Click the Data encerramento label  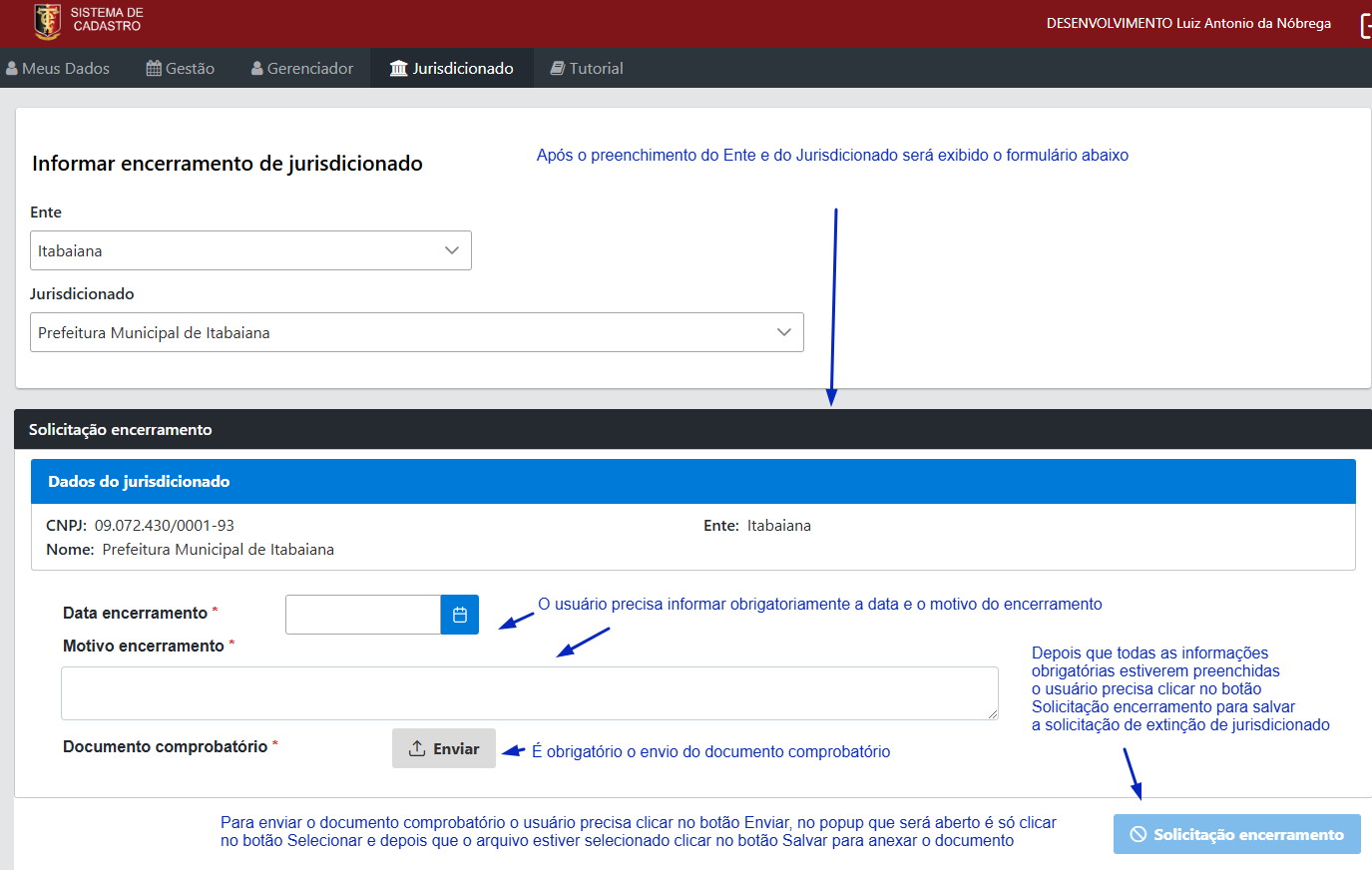[x=136, y=613]
